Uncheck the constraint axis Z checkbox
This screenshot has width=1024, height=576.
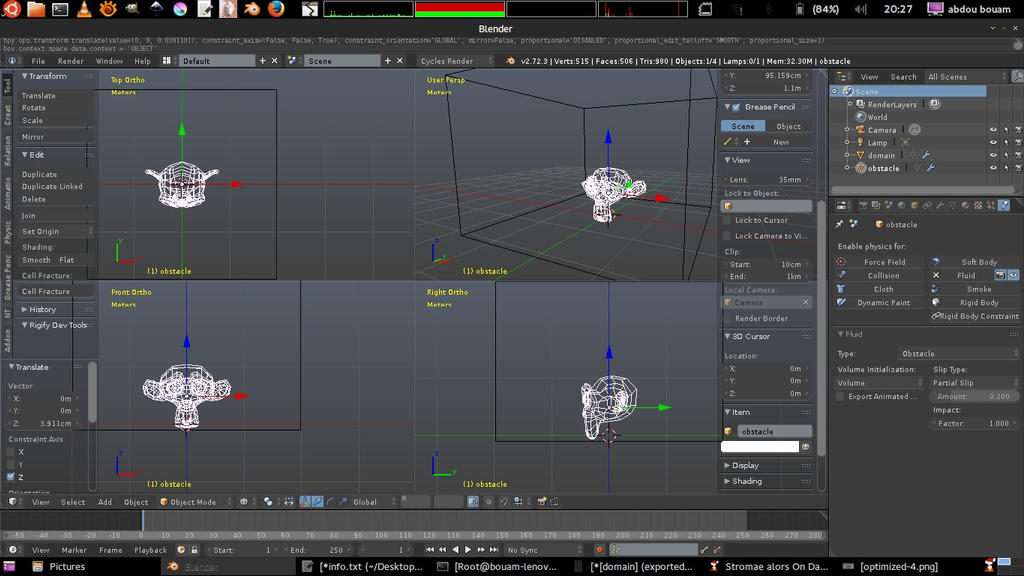tap(11, 477)
